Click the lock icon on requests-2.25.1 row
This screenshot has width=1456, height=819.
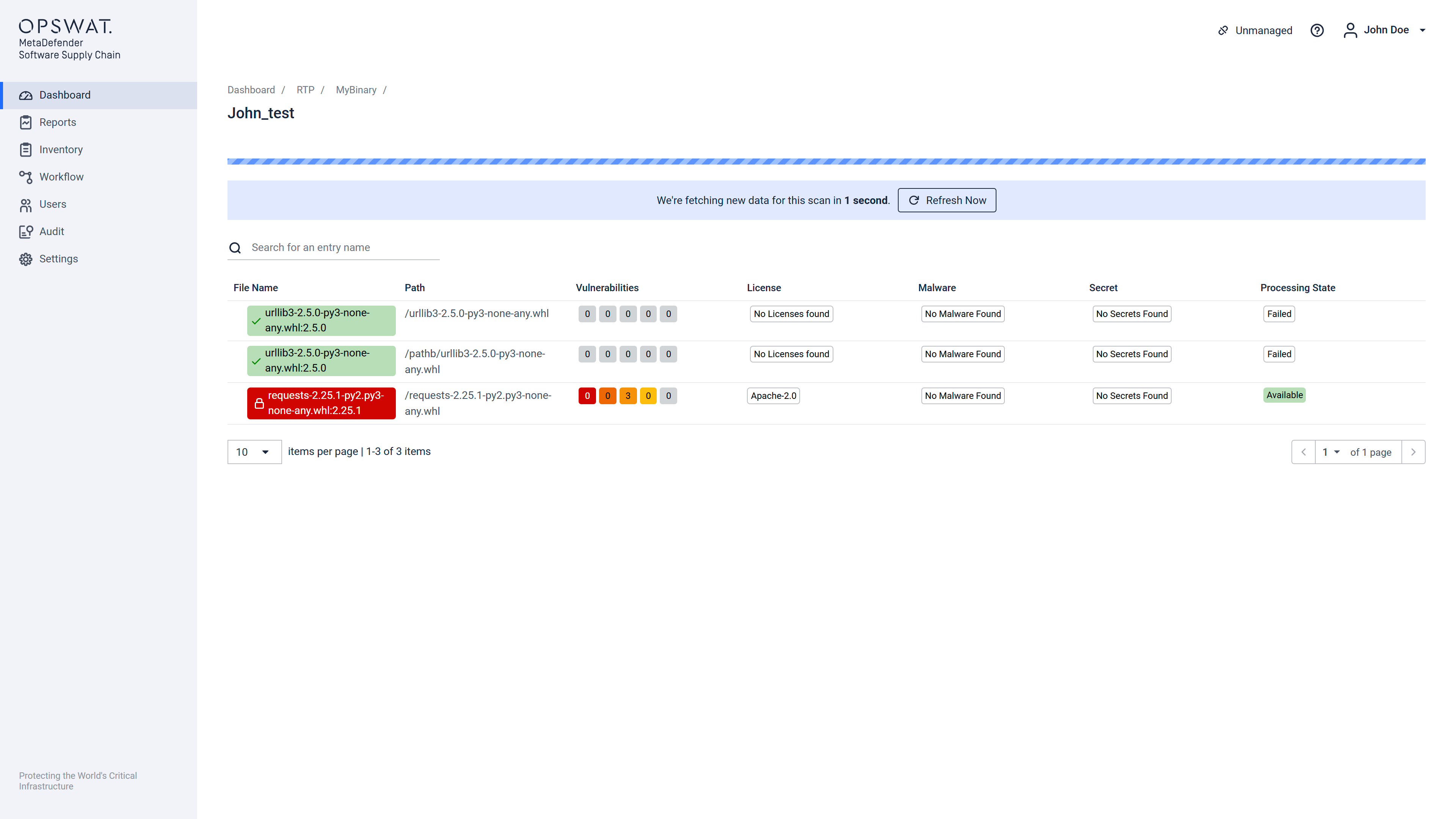(259, 403)
